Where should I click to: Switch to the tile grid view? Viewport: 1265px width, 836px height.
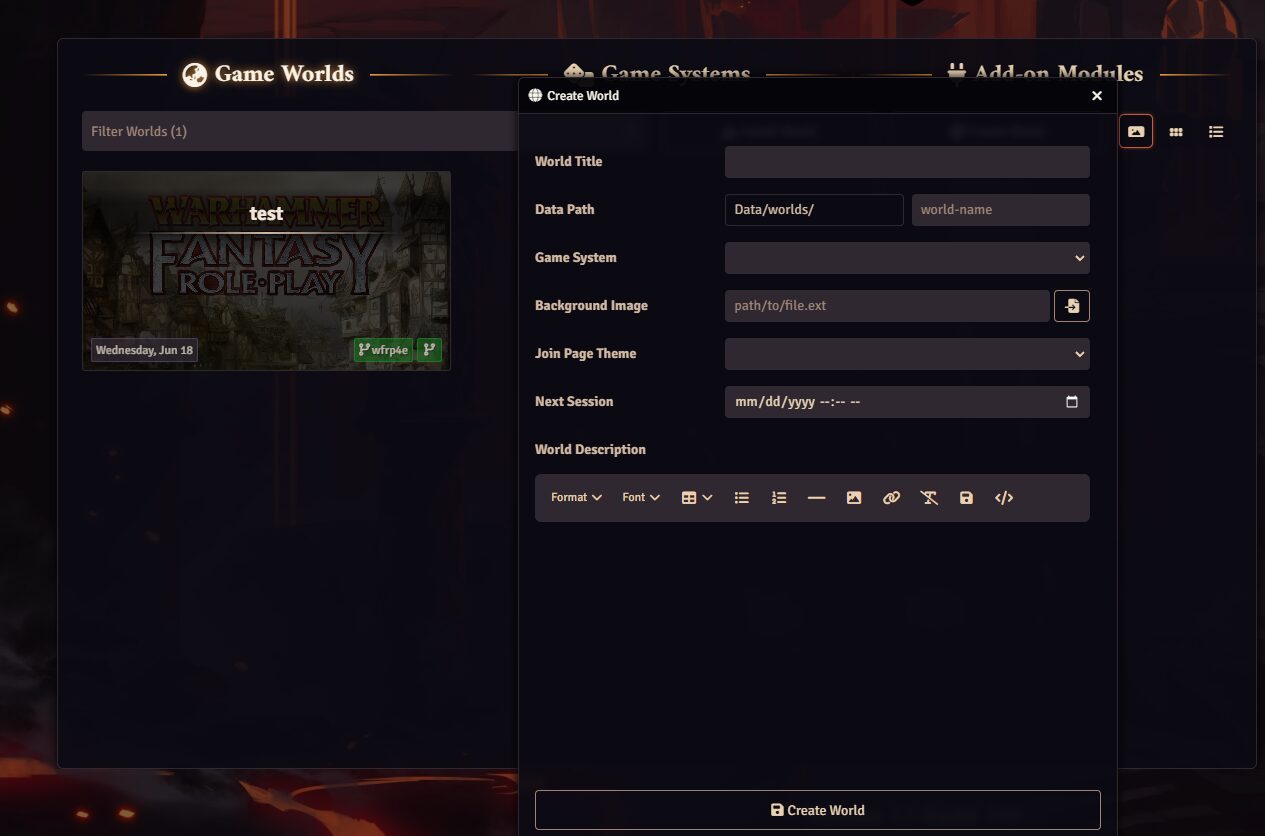(x=1176, y=132)
